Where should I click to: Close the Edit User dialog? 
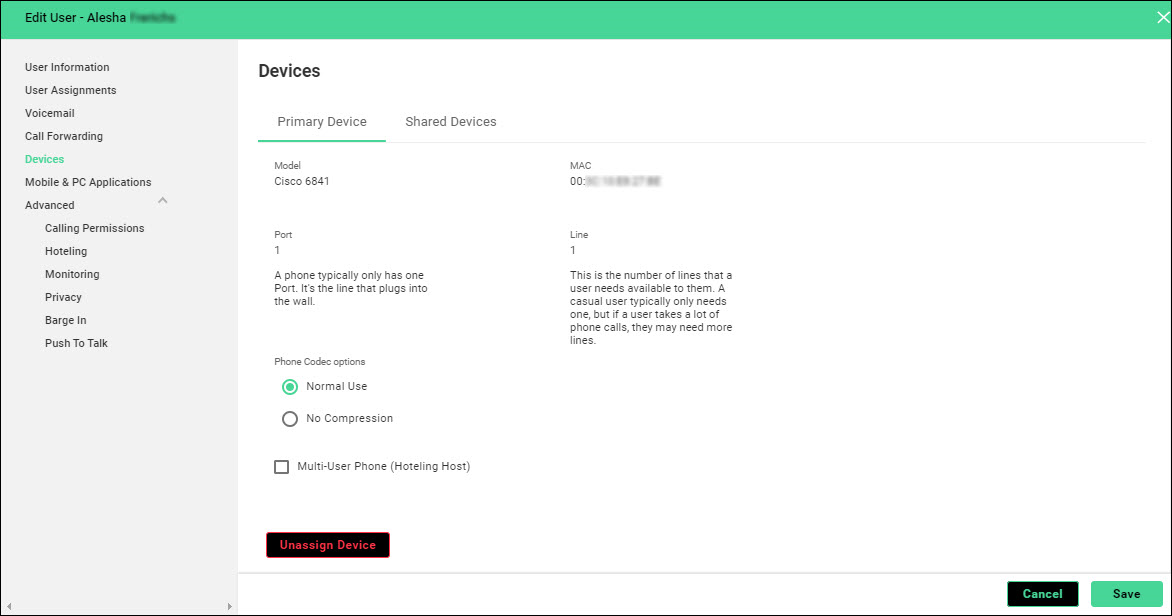1162,17
